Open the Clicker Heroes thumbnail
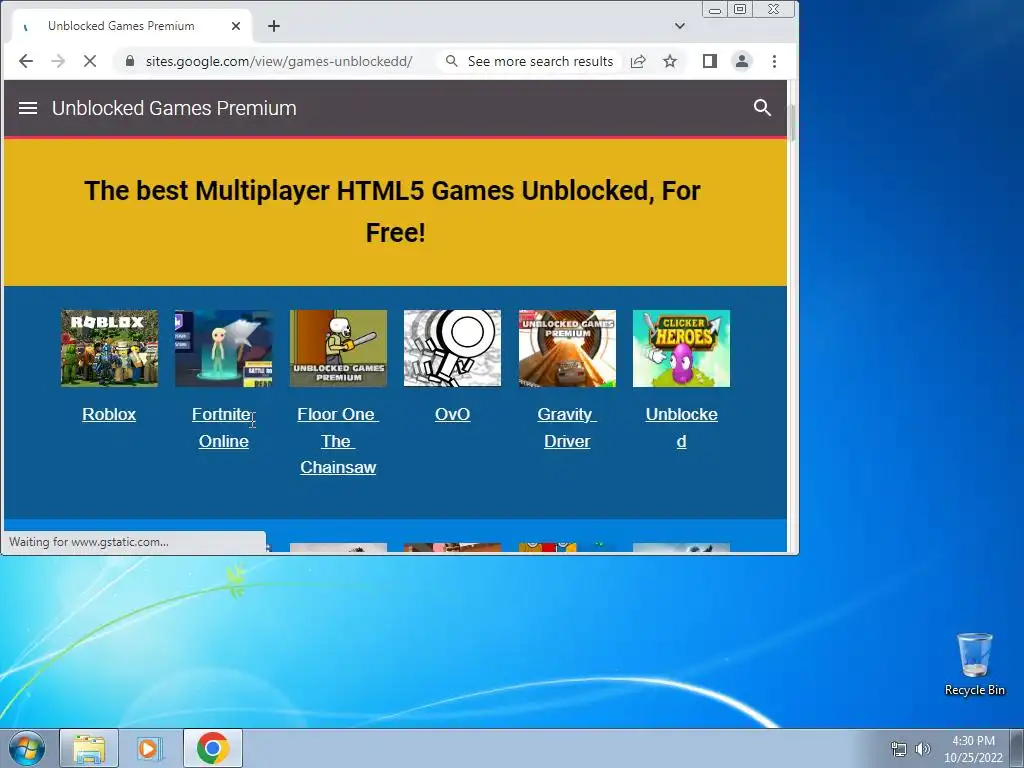The image size is (1024, 768). click(681, 348)
